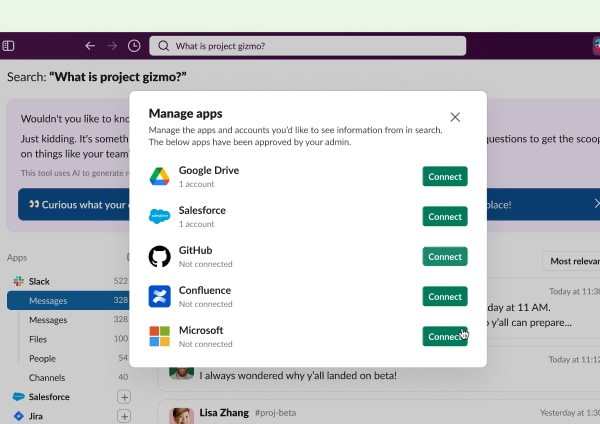Open history via the clock icon
The image size is (600, 424).
(134, 46)
